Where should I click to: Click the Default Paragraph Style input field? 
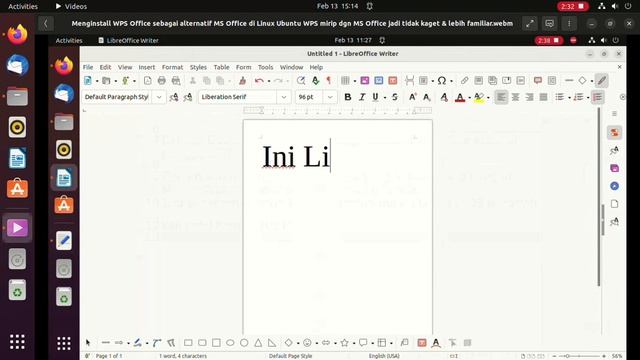(117, 97)
